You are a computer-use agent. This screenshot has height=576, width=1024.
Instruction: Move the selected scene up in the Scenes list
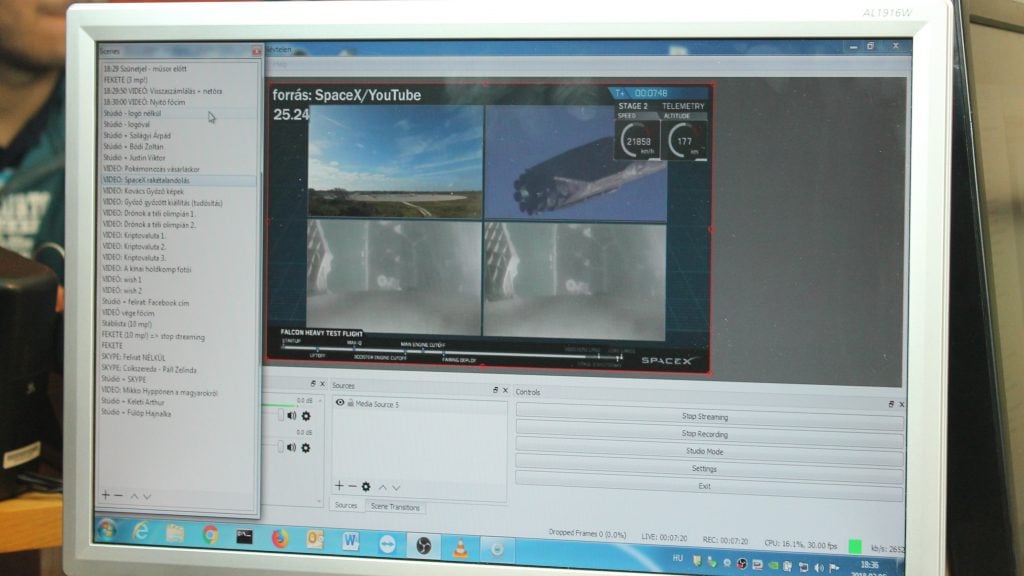pos(134,496)
